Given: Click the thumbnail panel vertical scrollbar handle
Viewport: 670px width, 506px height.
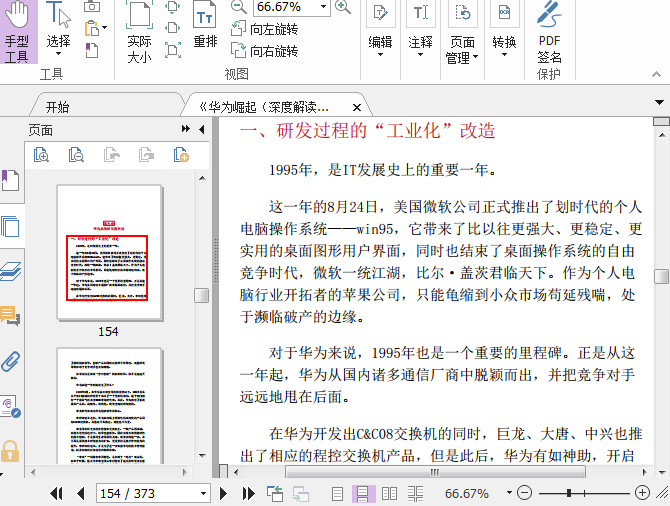Looking at the screenshot, I should (x=202, y=295).
